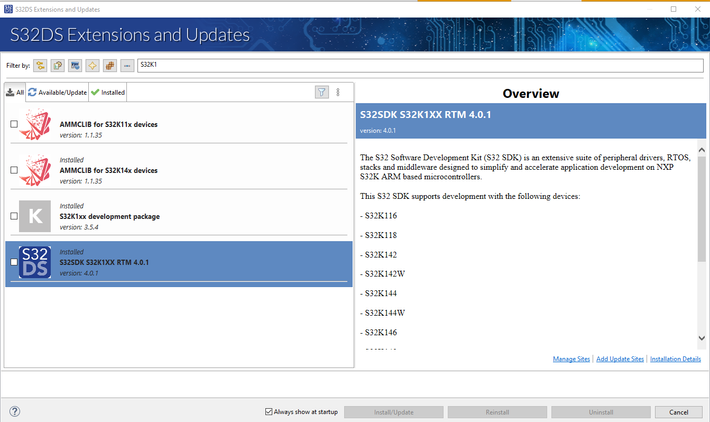Click S32K146 in the device list
This screenshot has height=422, width=710.
pos(381,332)
